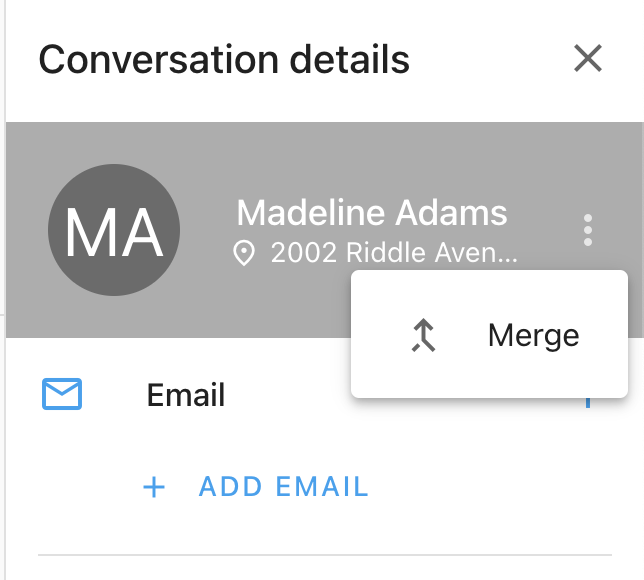This screenshot has height=580, width=644.
Task: Click the plus icon beside ADD EMAIL
Action: coord(154,488)
